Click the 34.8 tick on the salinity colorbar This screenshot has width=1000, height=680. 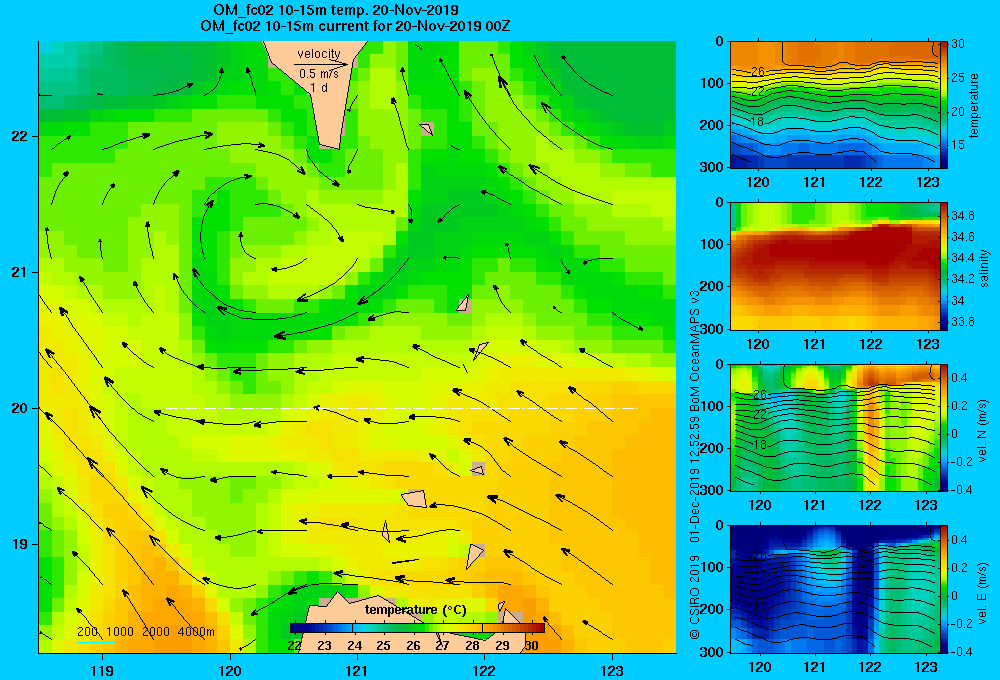pos(963,216)
